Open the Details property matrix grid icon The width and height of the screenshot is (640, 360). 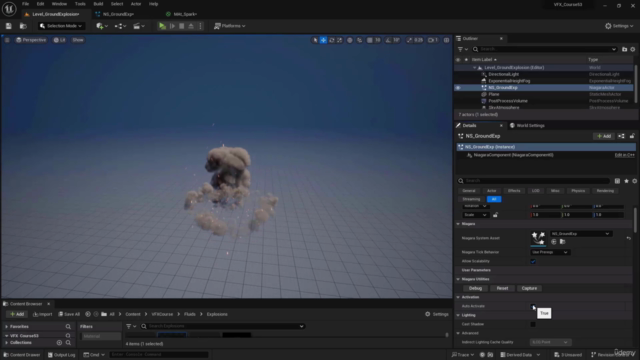617,181
